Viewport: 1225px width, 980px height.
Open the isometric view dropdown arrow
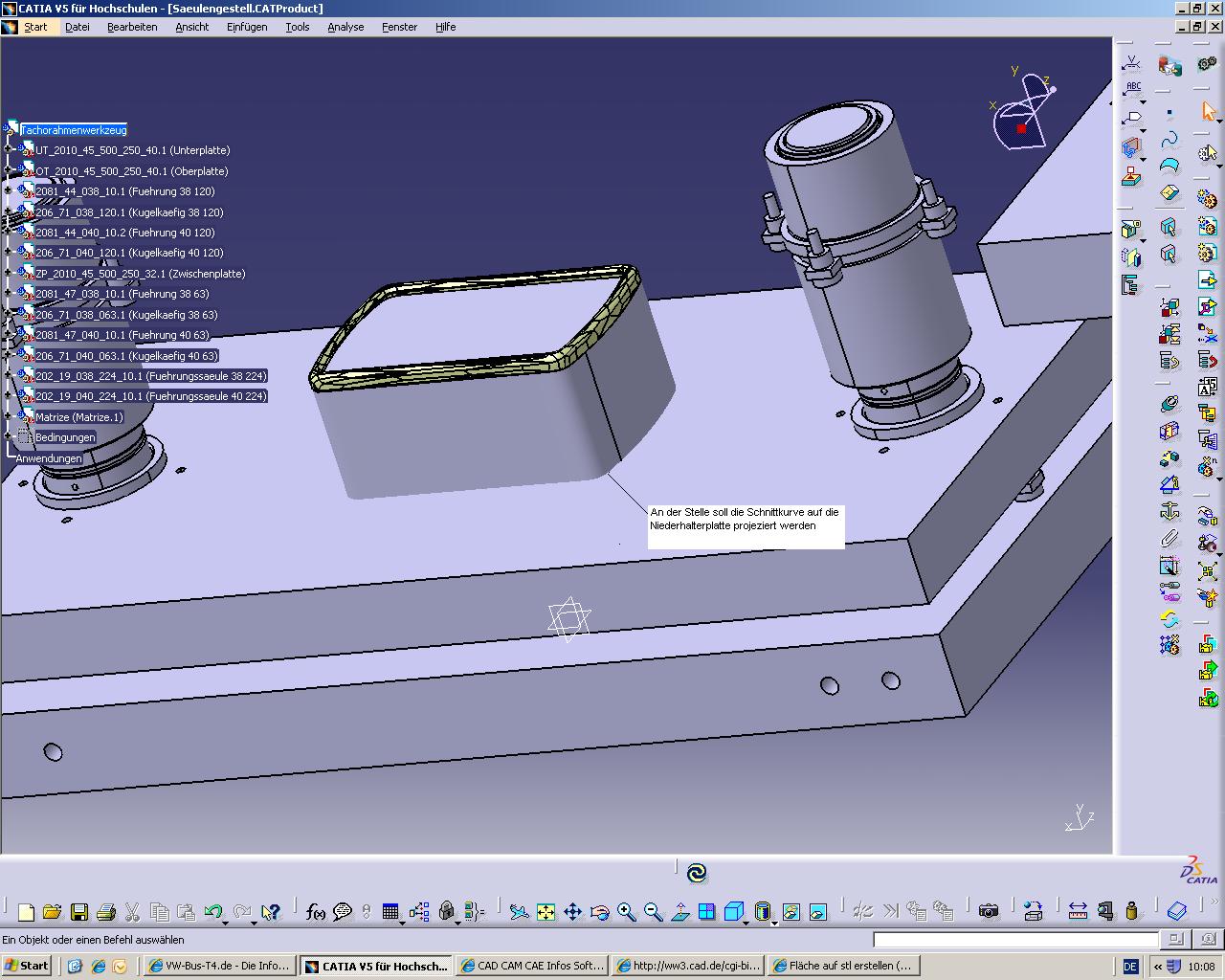click(746, 923)
